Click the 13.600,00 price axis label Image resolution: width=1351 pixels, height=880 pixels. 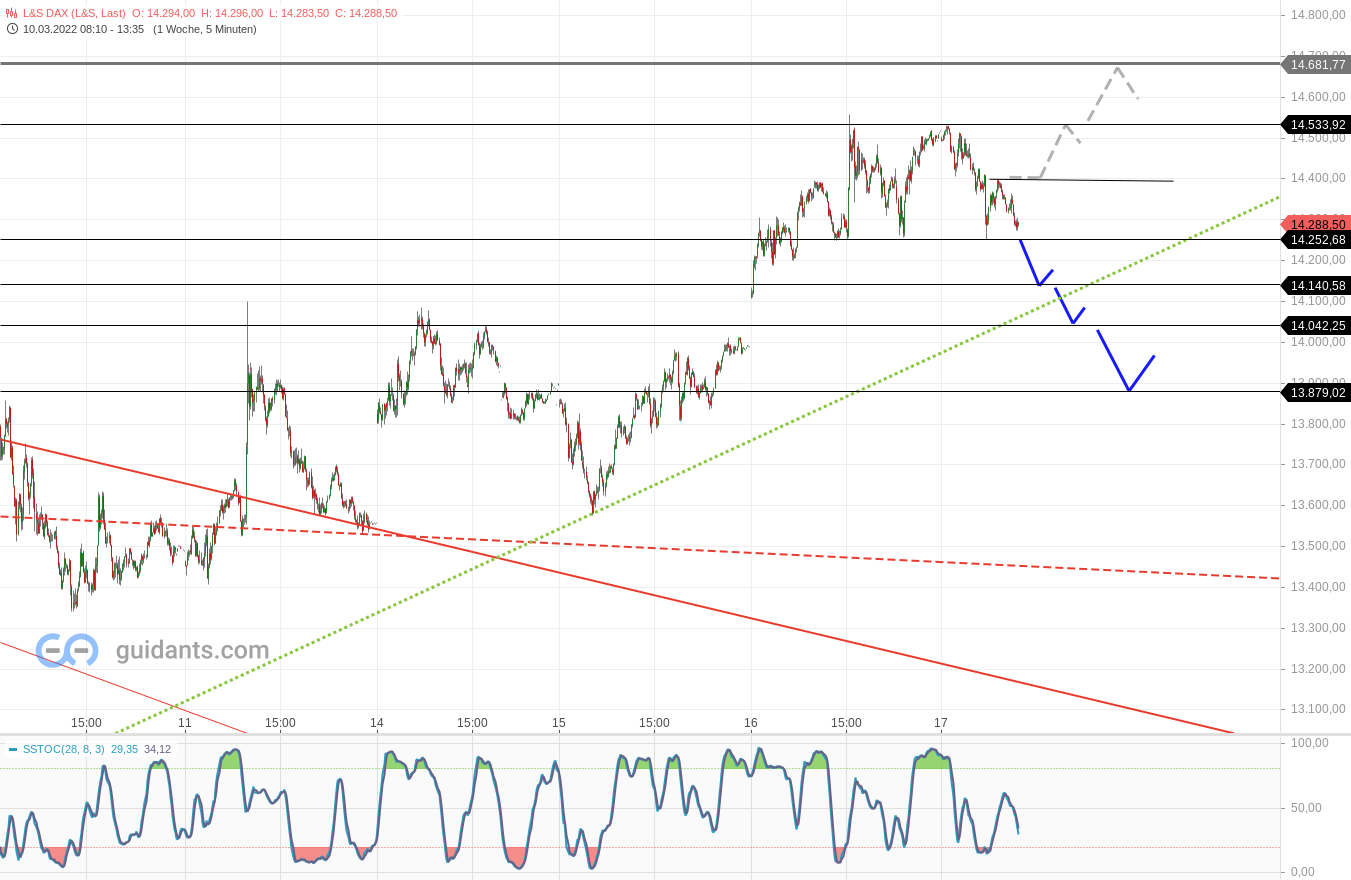[x=1317, y=505]
